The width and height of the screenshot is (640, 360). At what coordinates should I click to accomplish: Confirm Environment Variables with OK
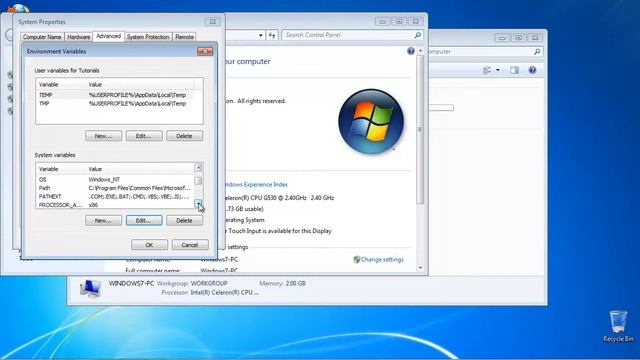pos(149,245)
